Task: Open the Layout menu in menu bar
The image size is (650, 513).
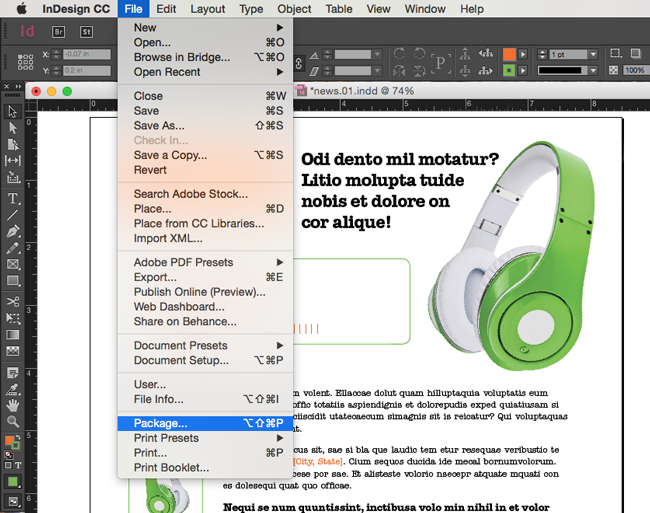Action: [208, 9]
